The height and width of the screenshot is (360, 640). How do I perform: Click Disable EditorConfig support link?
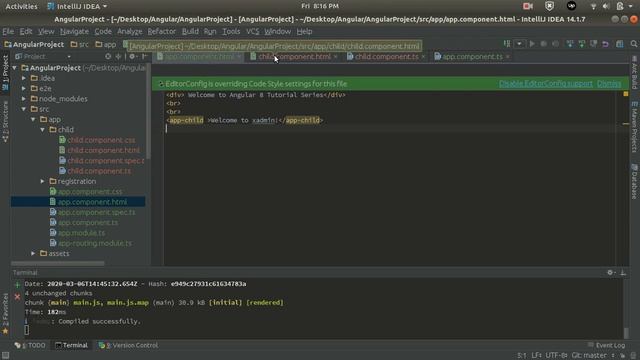pyautogui.click(x=545, y=84)
